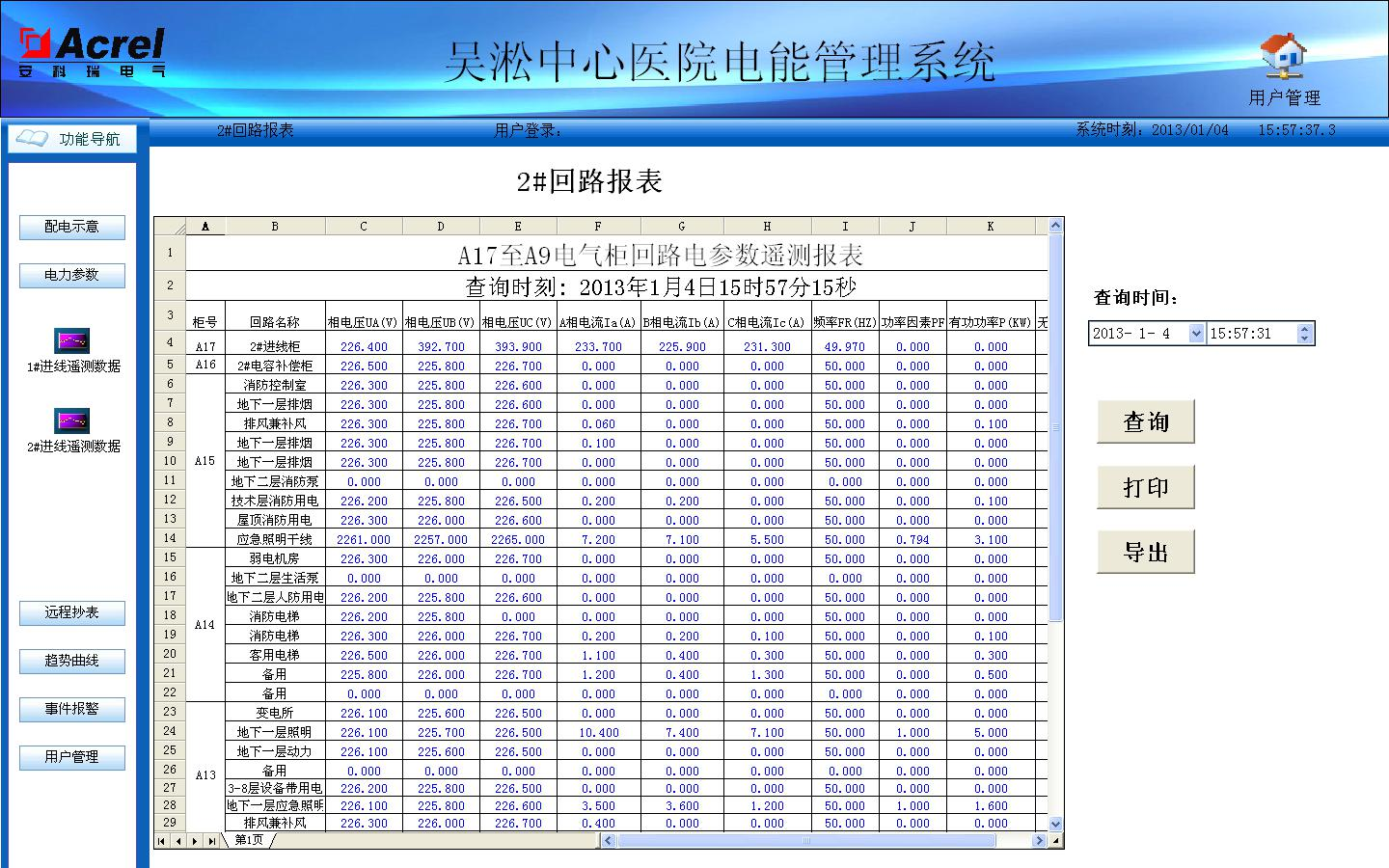Image resolution: width=1389 pixels, height=868 pixels.
Task: Click the 用户管理 house icon
Action: (1283, 57)
